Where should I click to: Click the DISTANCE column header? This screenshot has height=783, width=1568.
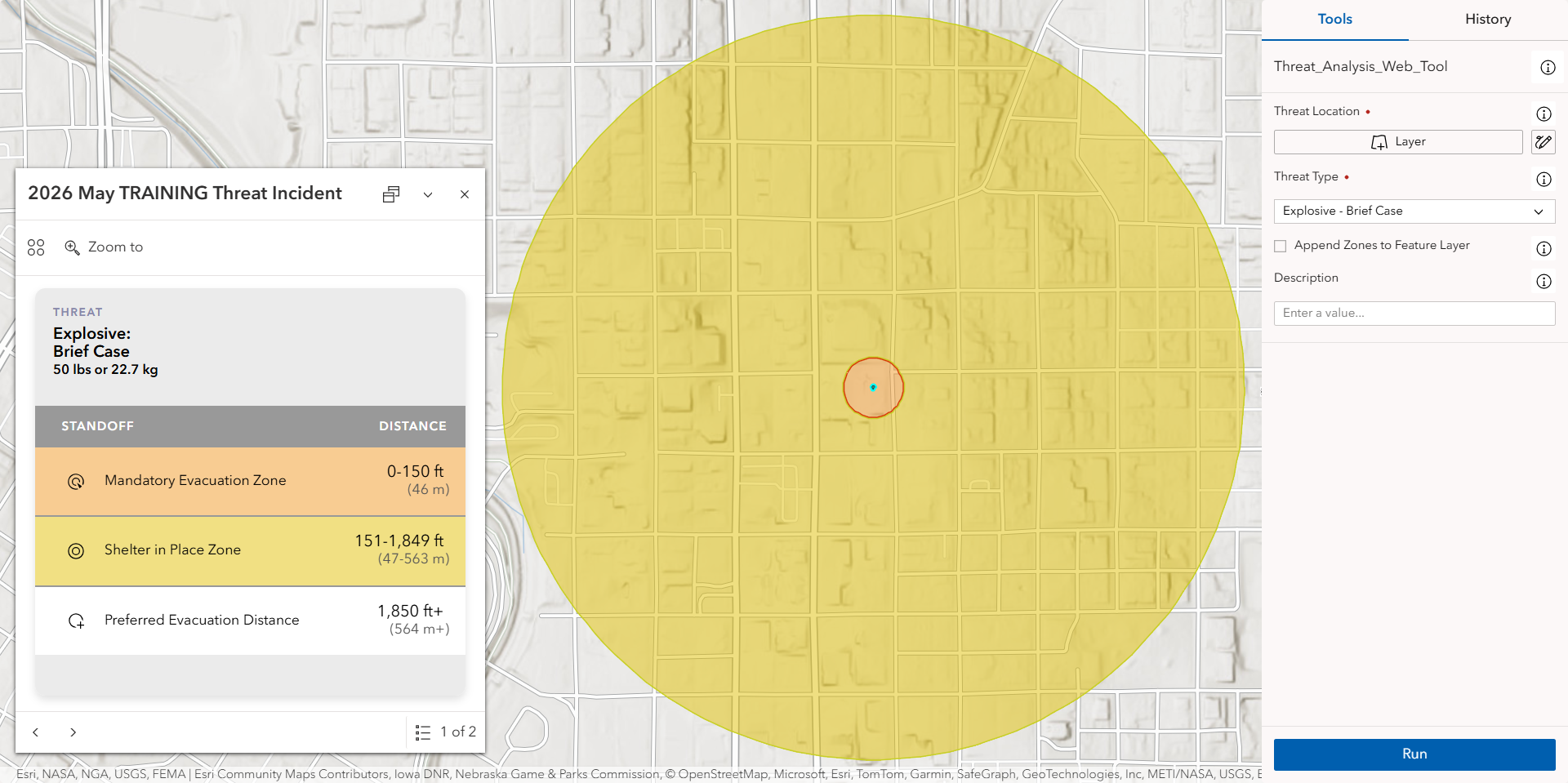[412, 426]
